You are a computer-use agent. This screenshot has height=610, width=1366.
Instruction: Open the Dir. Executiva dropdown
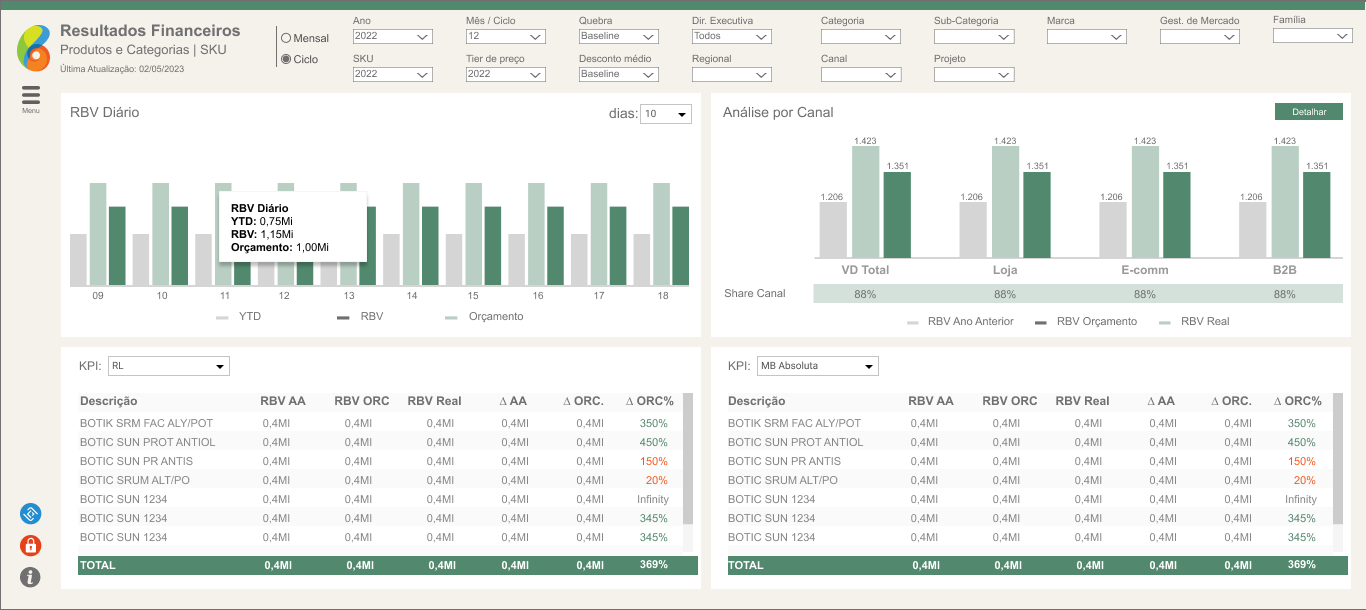[x=731, y=37]
